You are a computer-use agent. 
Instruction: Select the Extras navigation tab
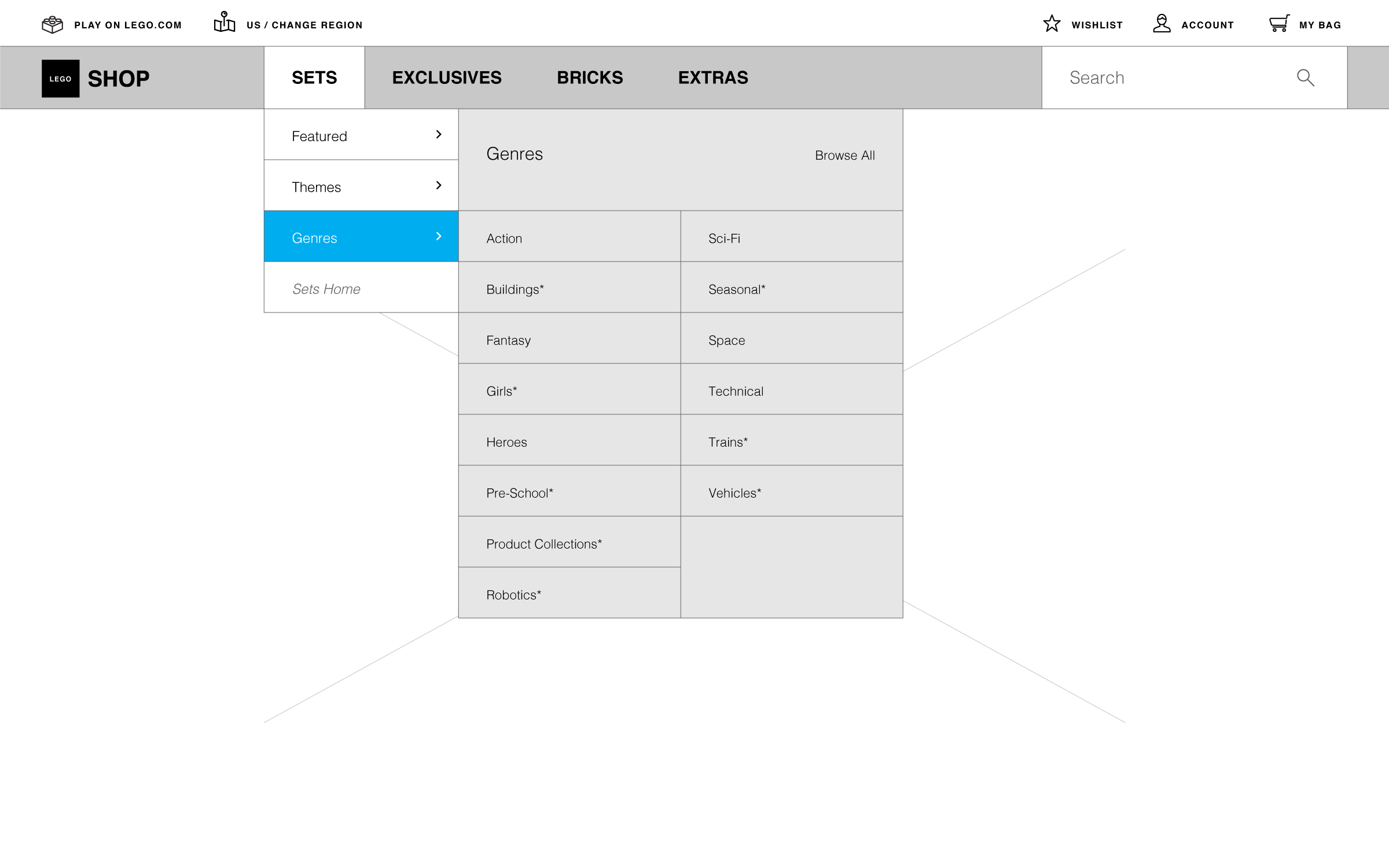pos(713,78)
